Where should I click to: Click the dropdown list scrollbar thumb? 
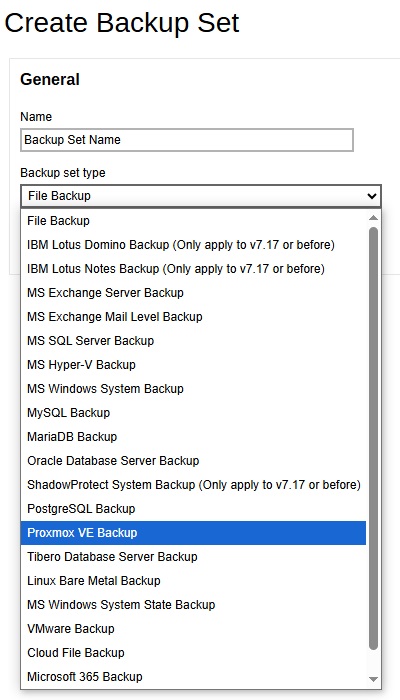374,438
